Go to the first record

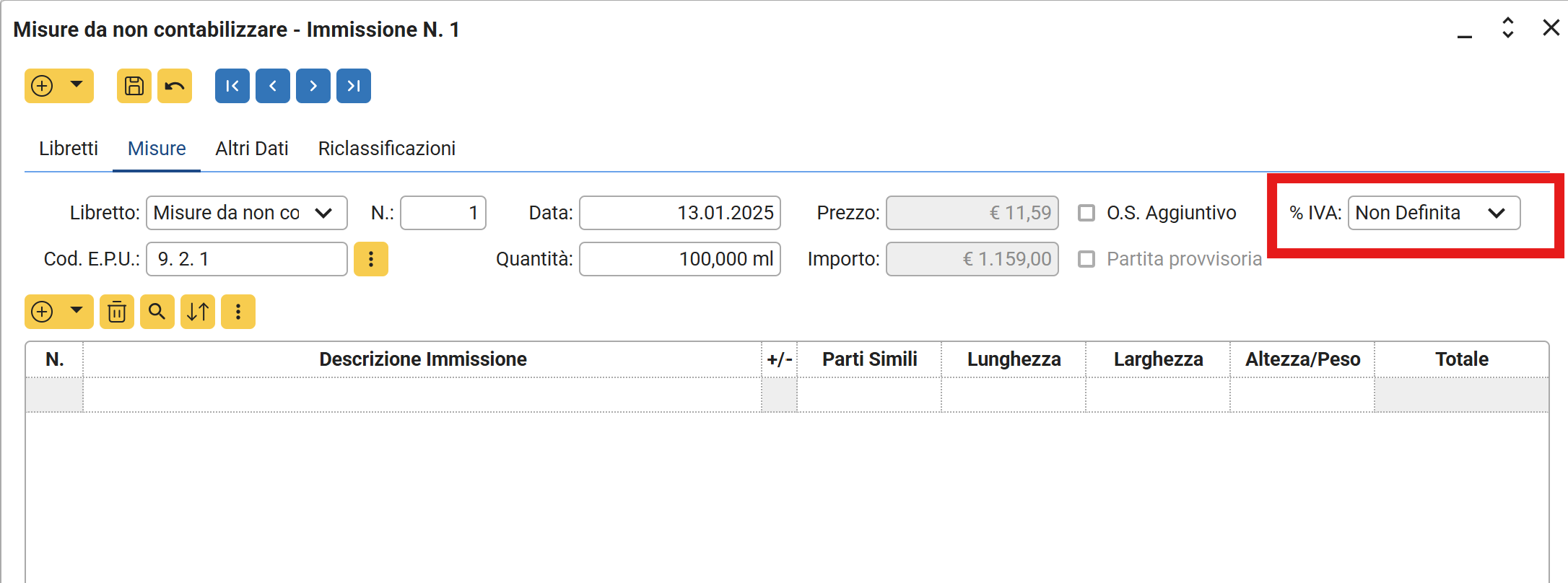click(232, 86)
